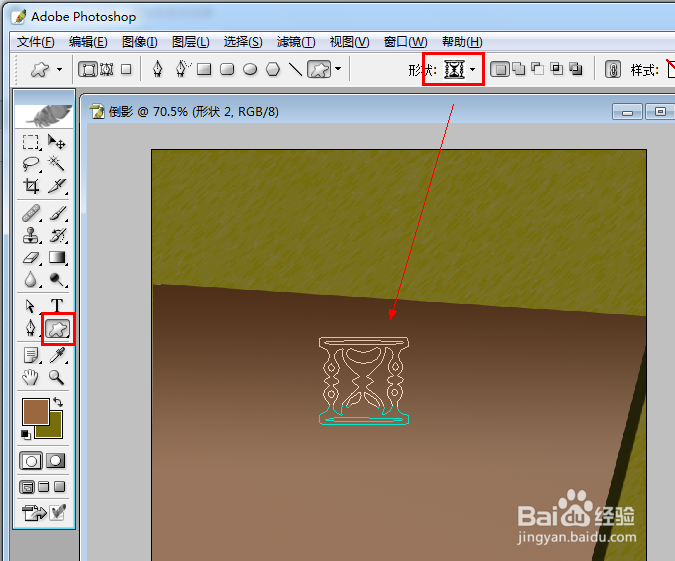Toggle Subtract from Shape Area option
The height and width of the screenshot is (561, 675).
click(x=538, y=69)
